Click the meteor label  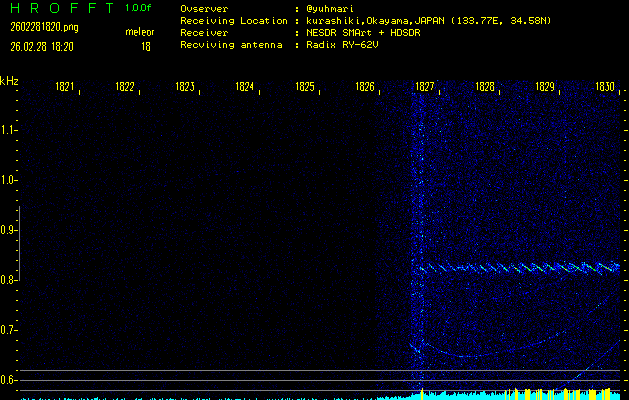139,32
